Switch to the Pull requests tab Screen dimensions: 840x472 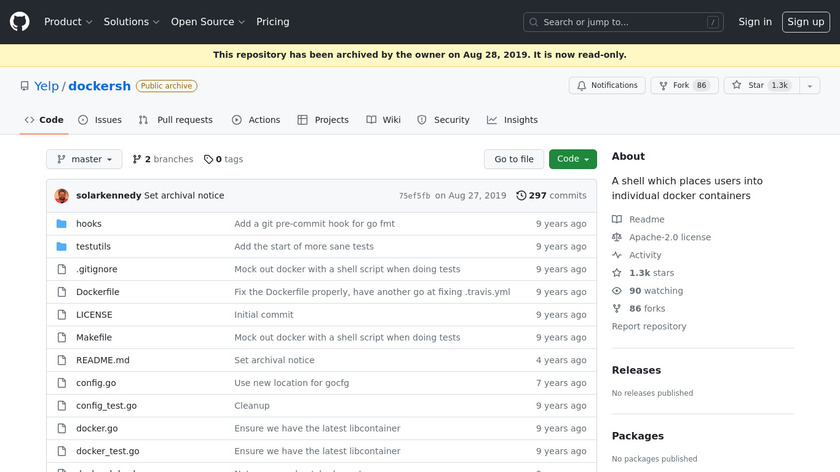[x=176, y=120]
